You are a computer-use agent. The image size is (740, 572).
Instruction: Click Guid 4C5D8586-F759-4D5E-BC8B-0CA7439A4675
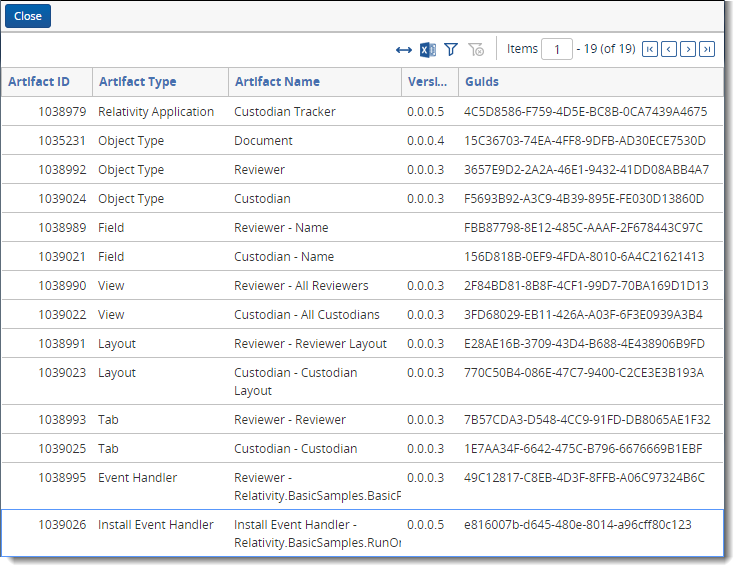tap(586, 111)
